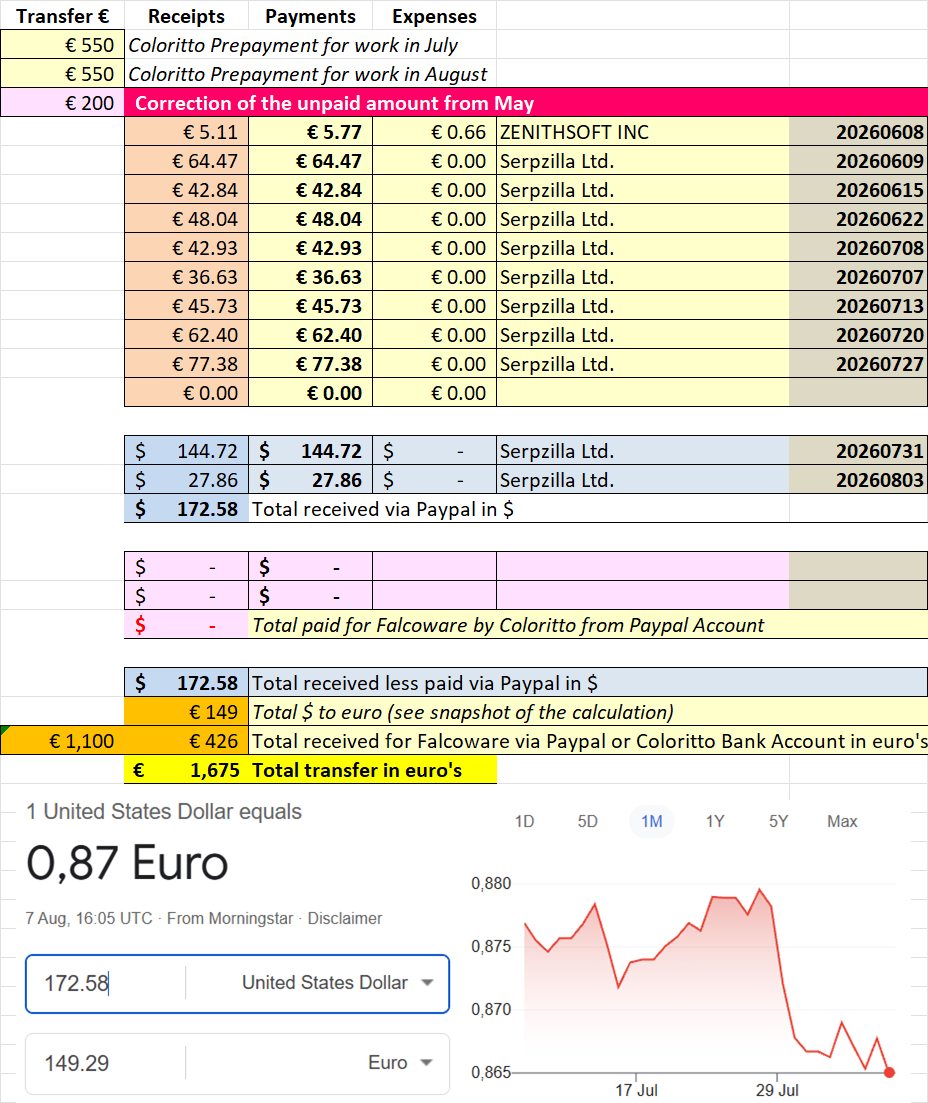The width and height of the screenshot is (928, 1103).
Task: Select the Transfer € column header
Action: pyautogui.click(x=63, y=15)
